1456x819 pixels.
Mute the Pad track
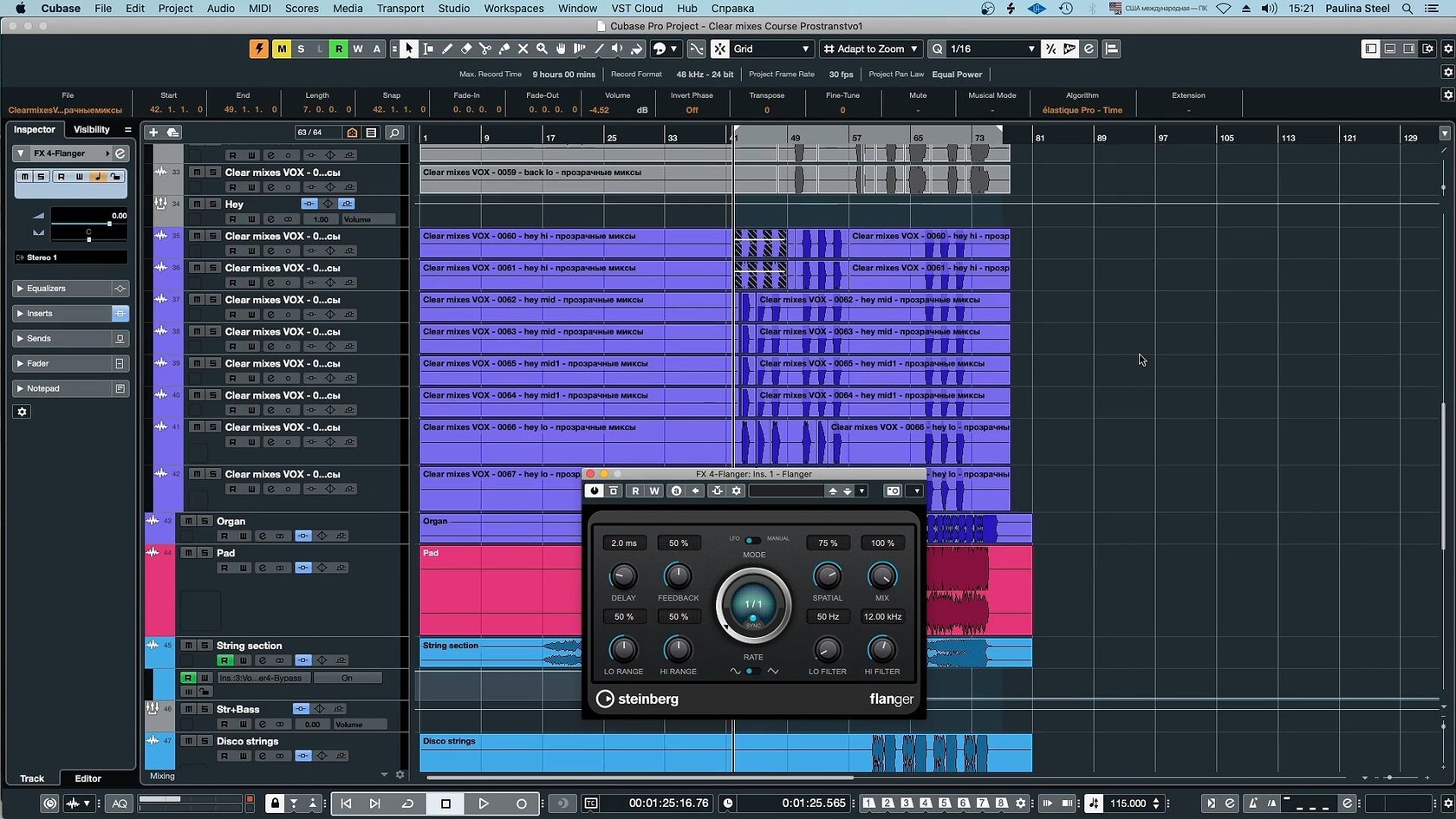pyautogui.click(x=188, y=553)
